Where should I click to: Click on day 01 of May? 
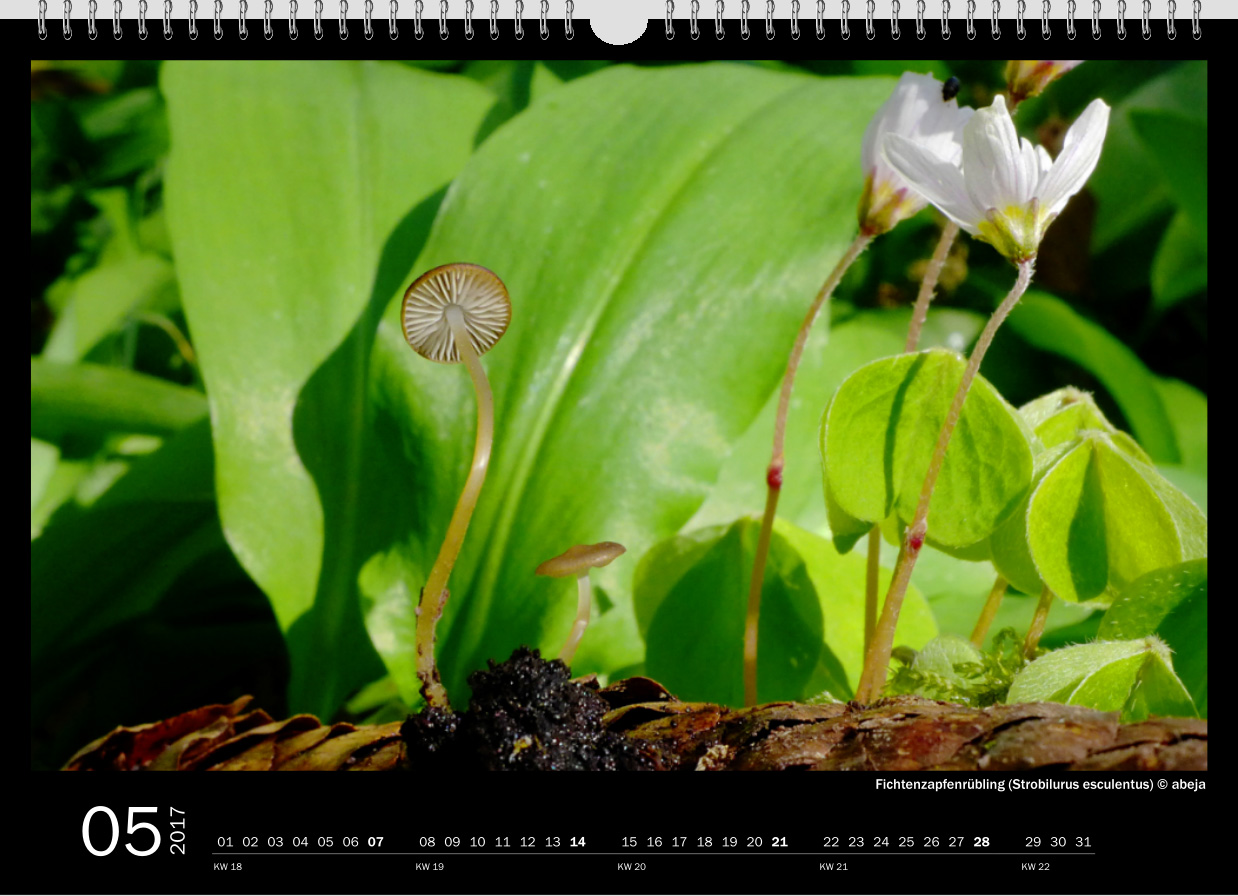pyautogui.click(x=225, y=842)
